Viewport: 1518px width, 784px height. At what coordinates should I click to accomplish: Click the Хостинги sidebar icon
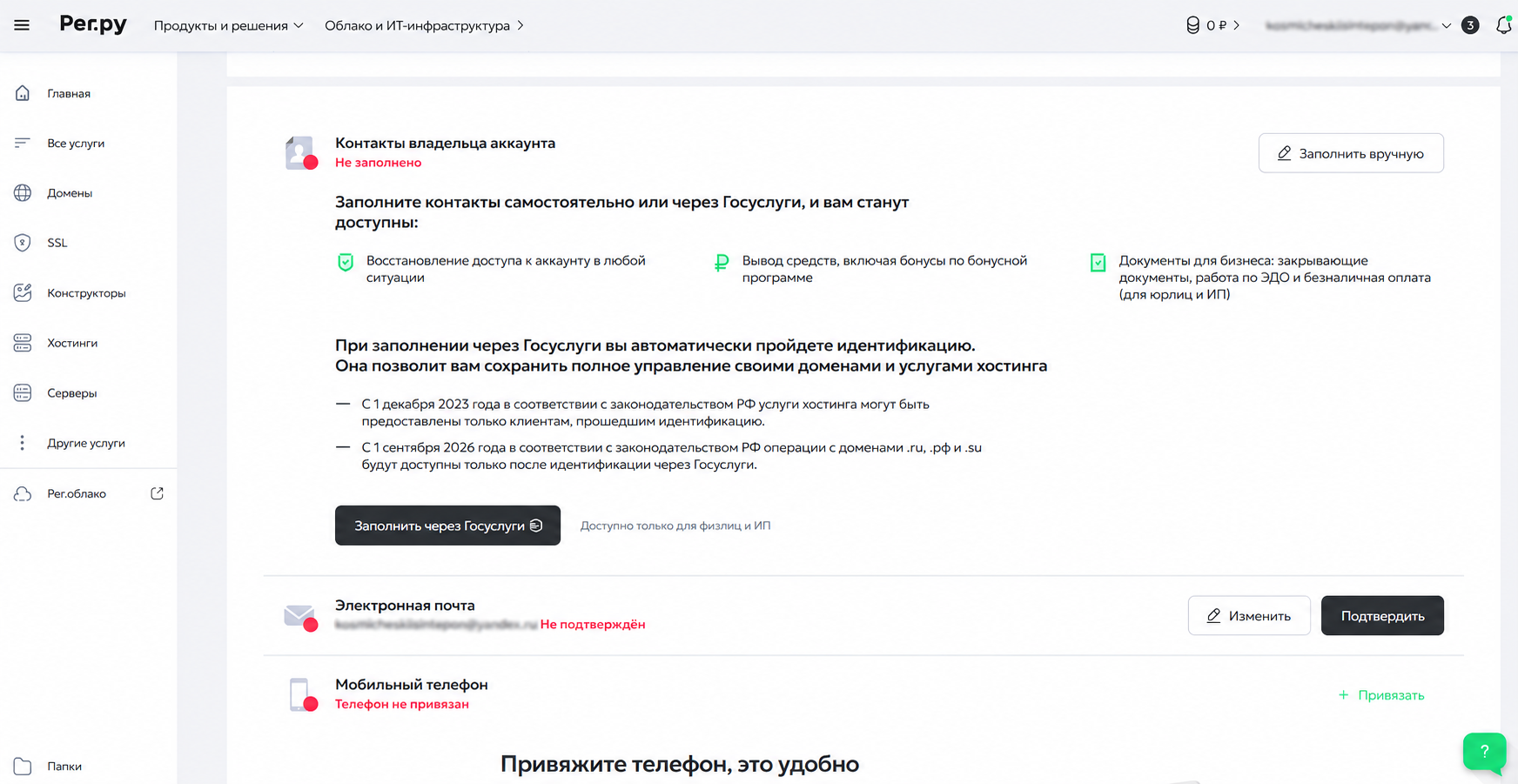click(23, 343)
